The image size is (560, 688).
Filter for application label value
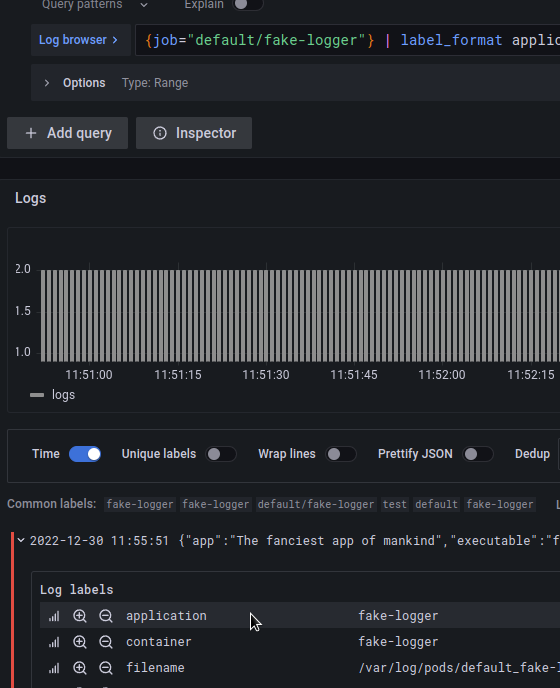coord(79,616)
